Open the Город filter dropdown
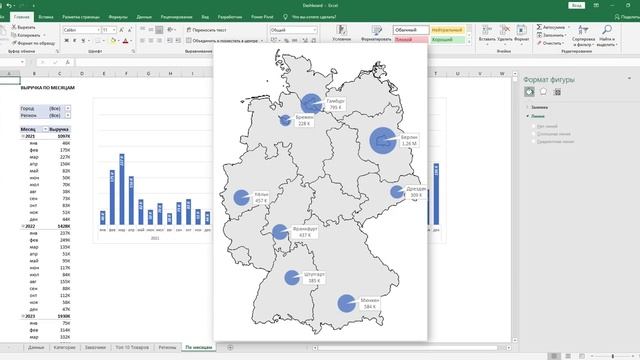The image size is (640, 360). coord(68,108)
